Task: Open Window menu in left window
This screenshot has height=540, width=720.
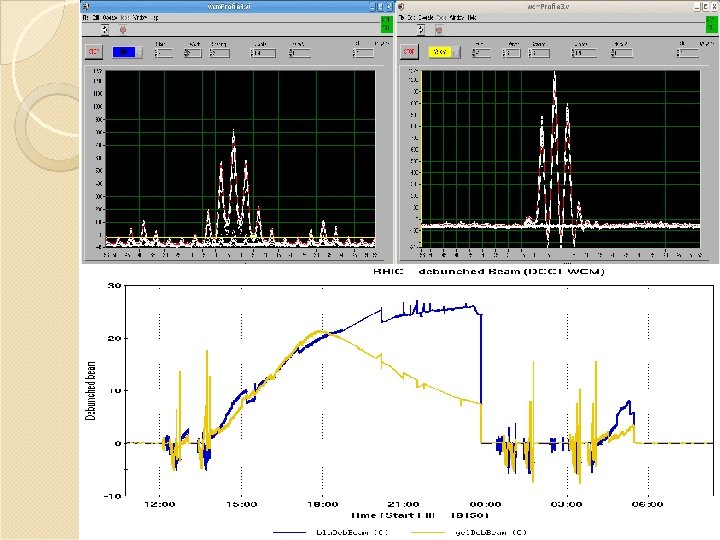Action: pyautogui.click(x=140, y=17)
